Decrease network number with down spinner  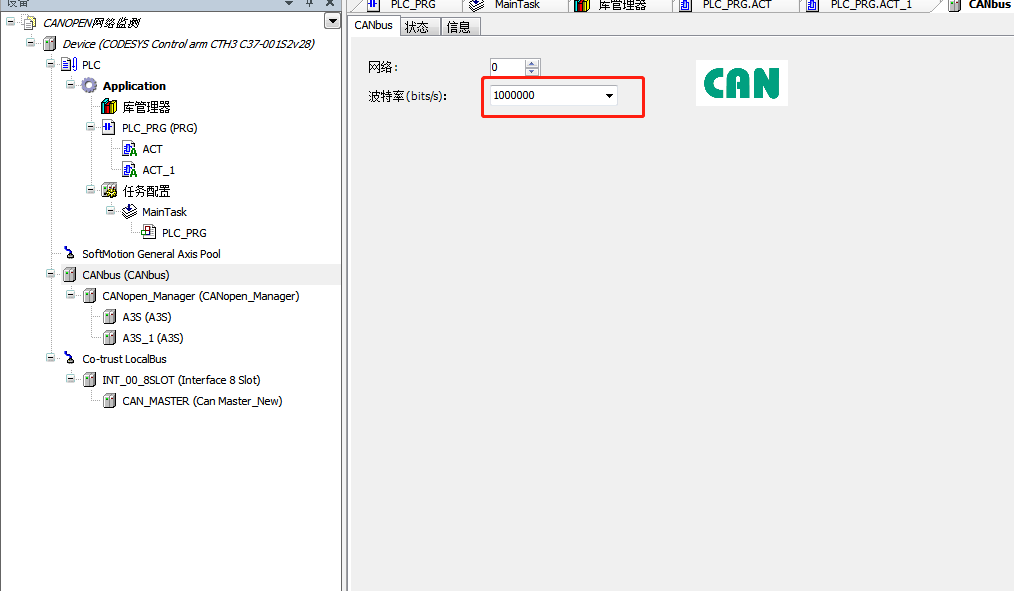point(532,71)
